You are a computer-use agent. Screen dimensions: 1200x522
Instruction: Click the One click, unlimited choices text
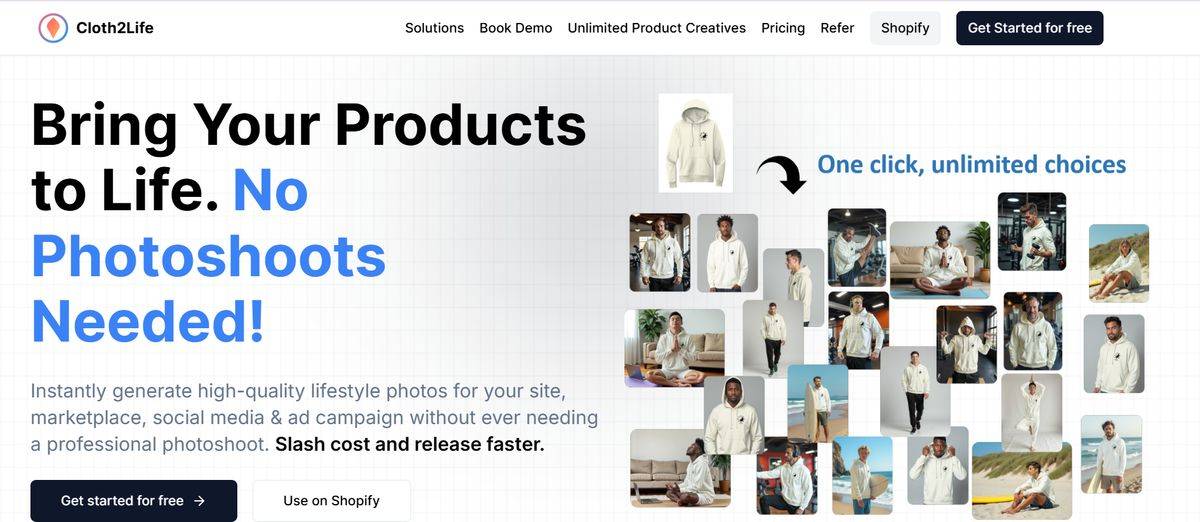[x=972, y=164]
